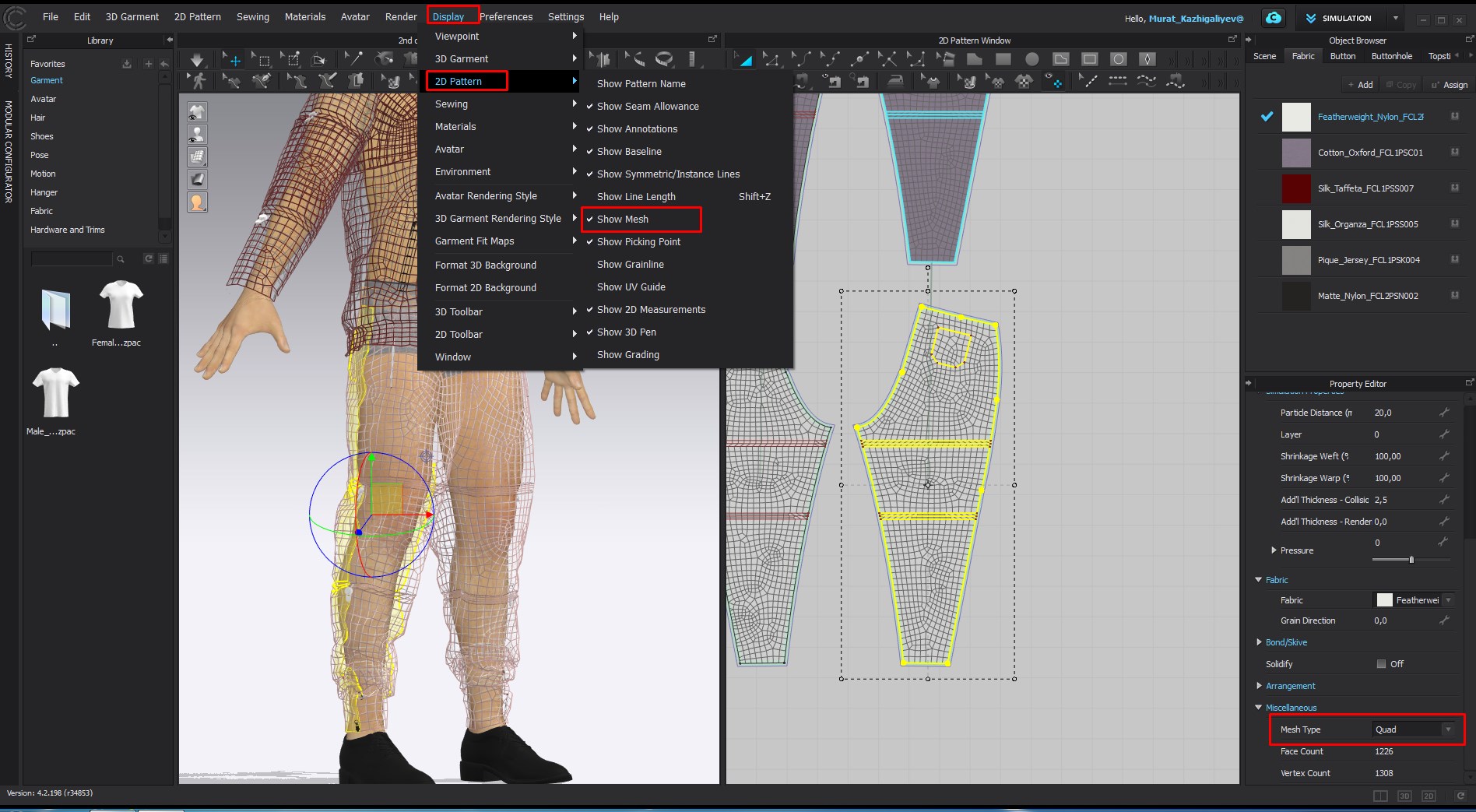Switch to the Buttonhole tab
The width and height of the screenshot is (1476, 812).
[x=1391, y=56]
